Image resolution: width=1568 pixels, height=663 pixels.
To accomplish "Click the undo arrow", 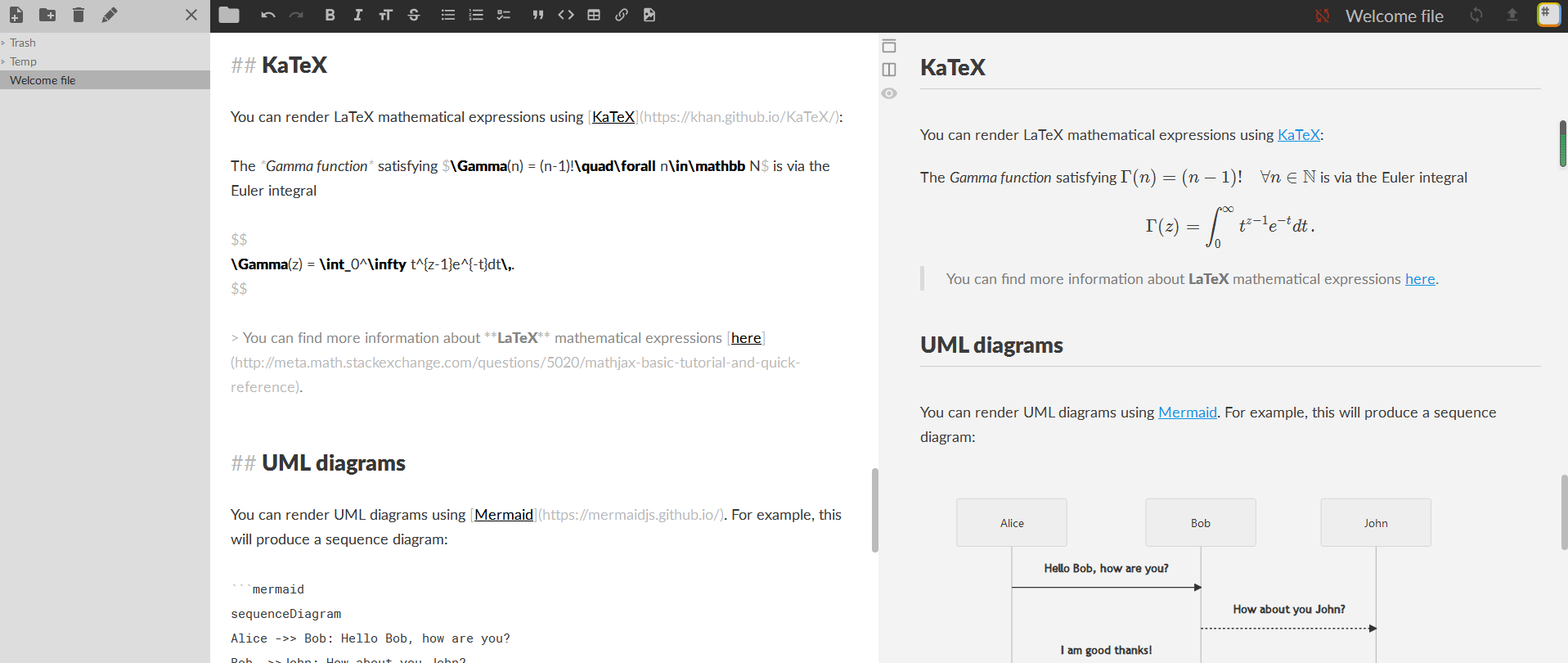I will [268, 15].
